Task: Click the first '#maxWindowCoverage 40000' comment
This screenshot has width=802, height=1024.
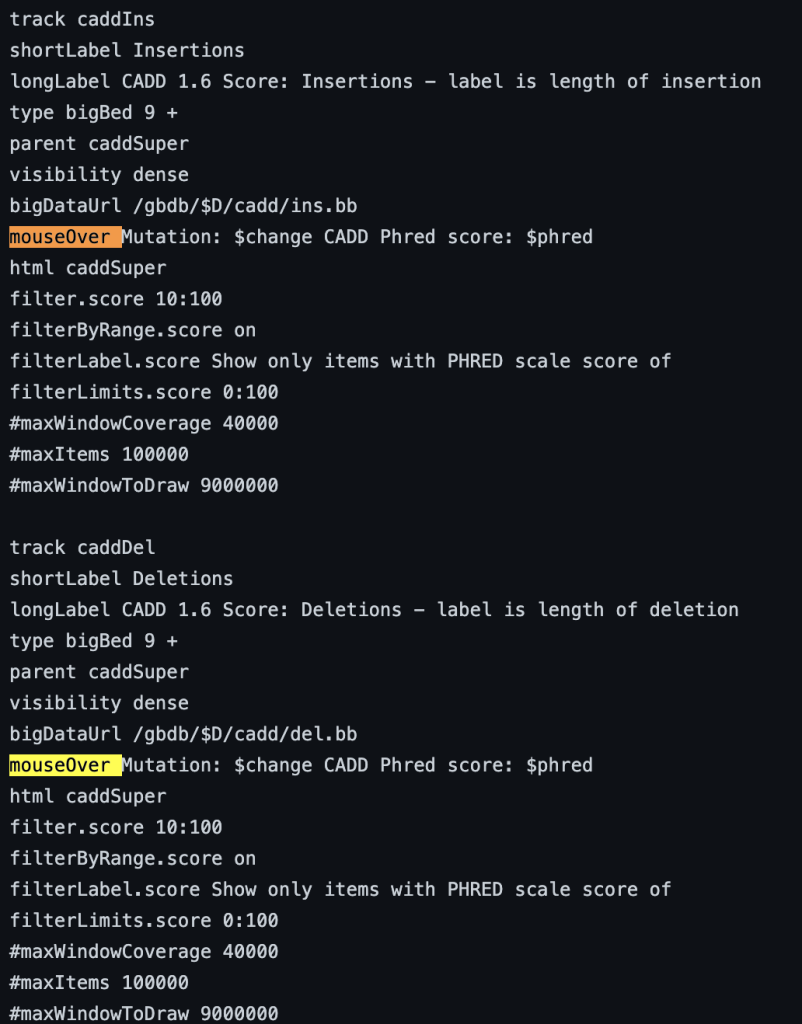Action: point(144,423)
